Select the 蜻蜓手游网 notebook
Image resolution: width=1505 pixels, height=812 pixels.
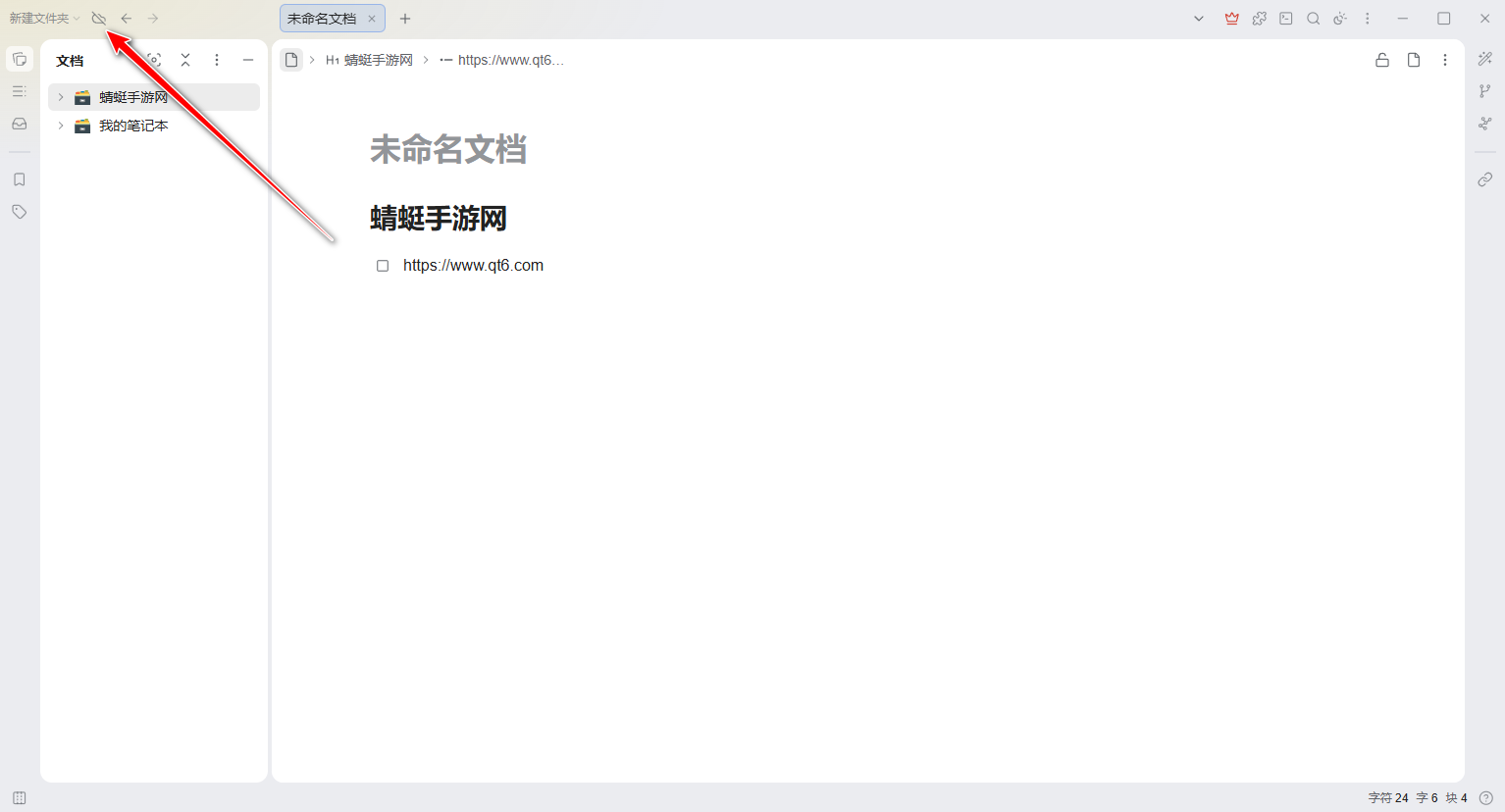(x=154, y=97)
